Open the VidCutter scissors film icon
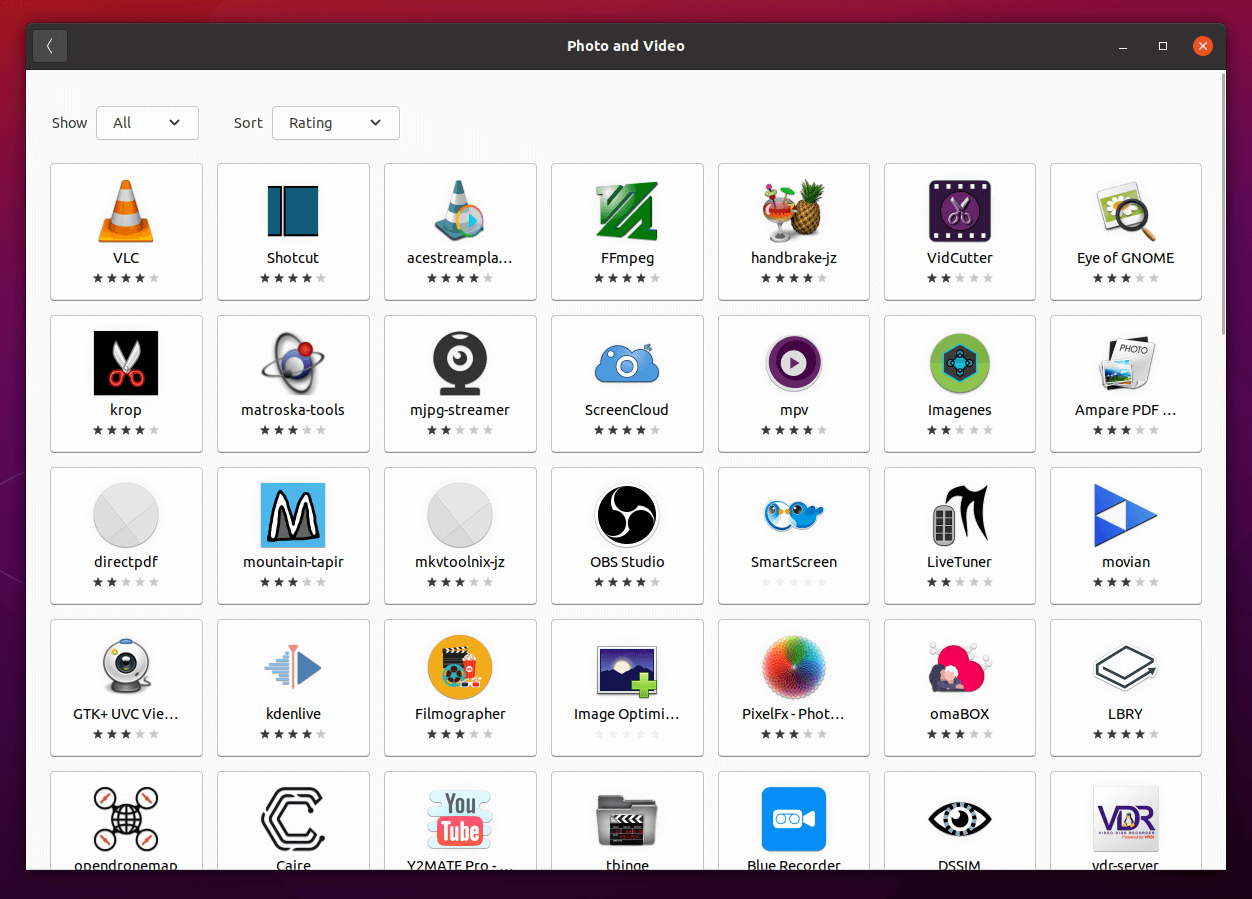The width and height of the screenshot is (1252, 899). point(960,211)
